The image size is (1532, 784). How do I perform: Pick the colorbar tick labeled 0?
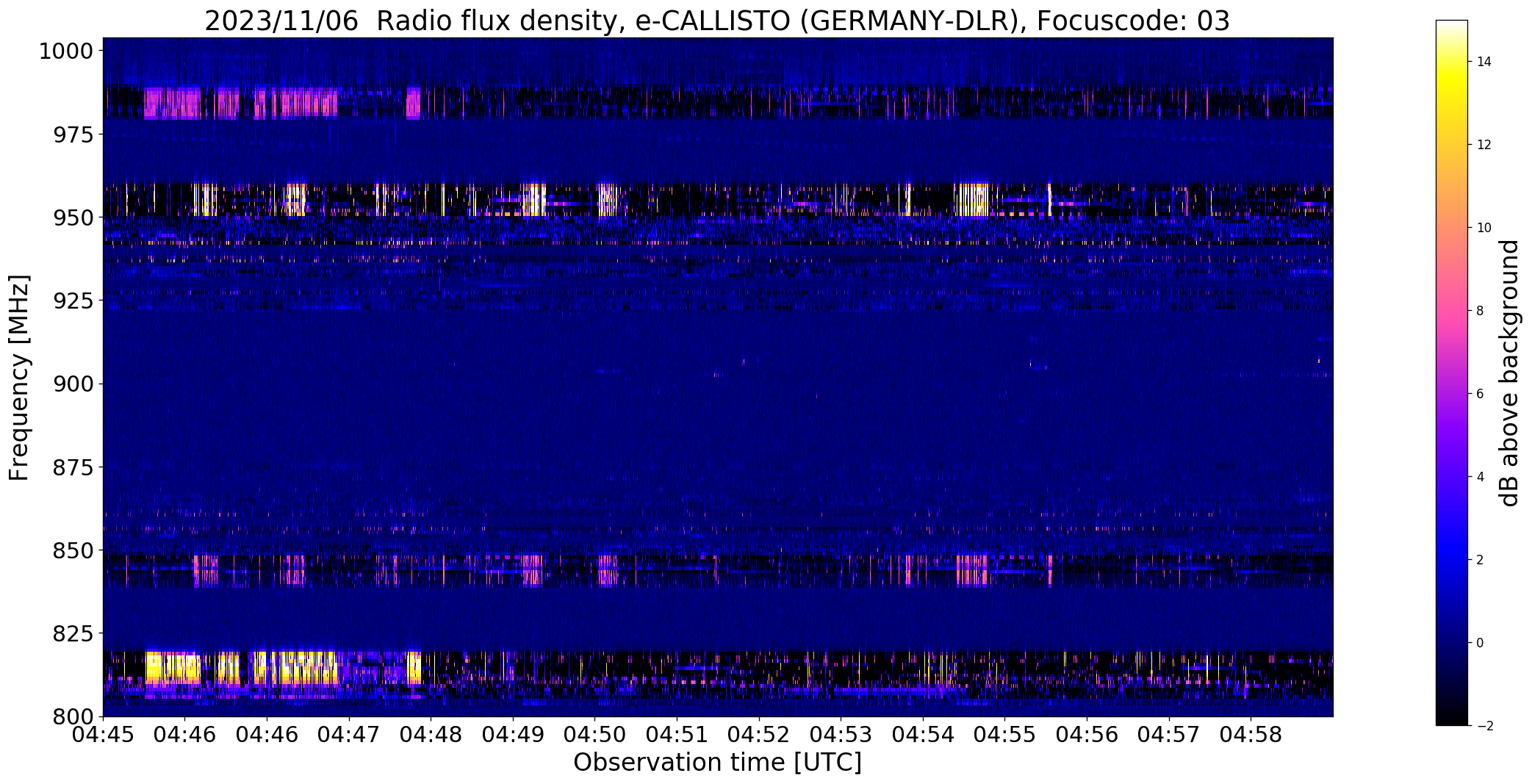(1480, 643)
